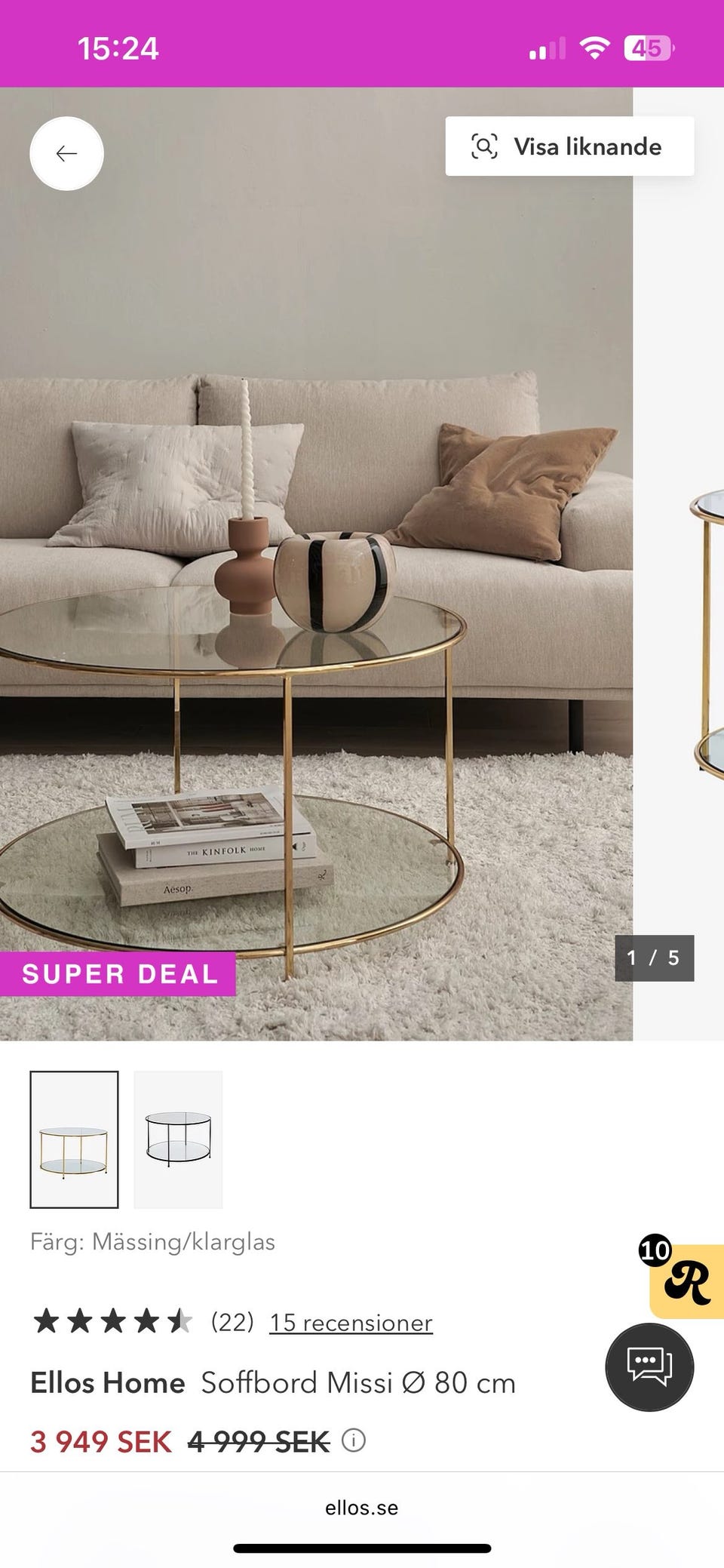The height and width of the screenshot is (1568, 724).
Task: Tap the Soffbord Missi product title
Action: coord(358,1383)
